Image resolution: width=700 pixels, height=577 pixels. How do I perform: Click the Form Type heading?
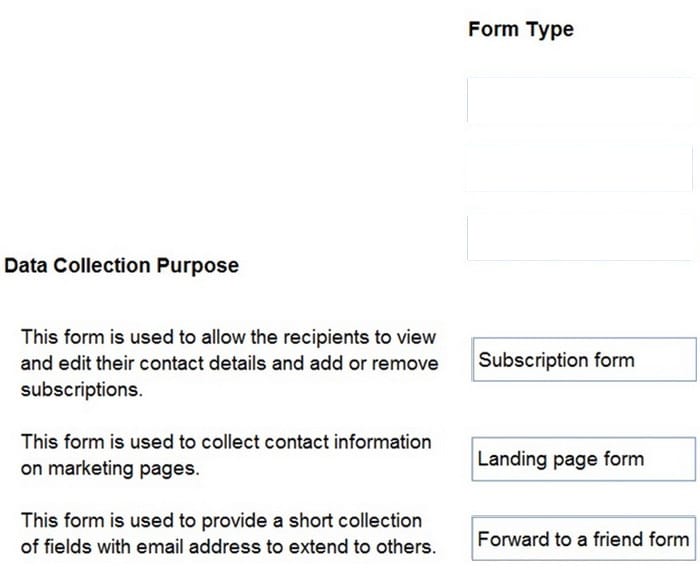(521, 30)
